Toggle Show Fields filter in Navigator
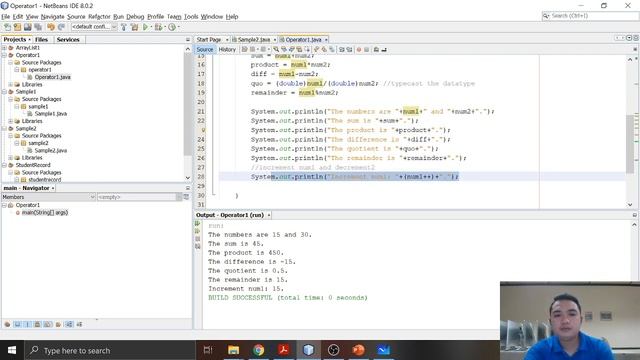This screenshot has height=360, width=640. [17, 324]
